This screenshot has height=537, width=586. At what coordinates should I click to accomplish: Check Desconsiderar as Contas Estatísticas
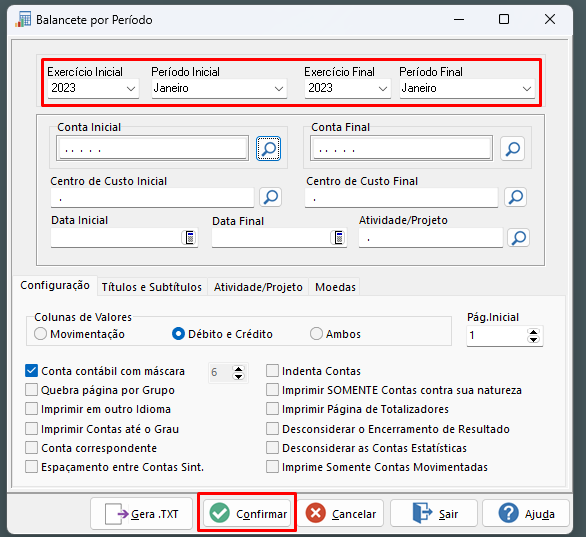[x=272, y=448]
